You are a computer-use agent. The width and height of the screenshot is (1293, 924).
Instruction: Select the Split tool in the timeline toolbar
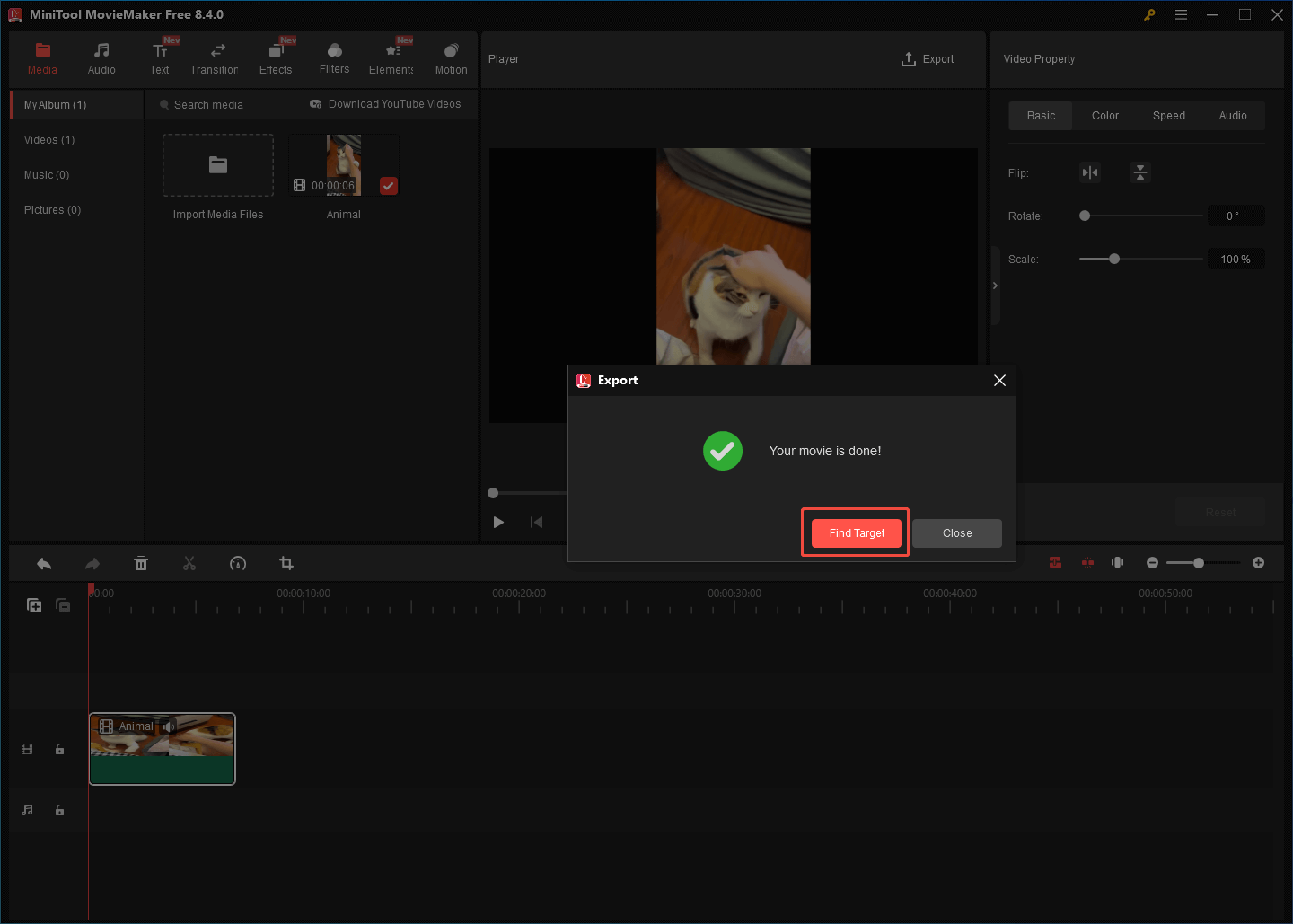[x=189, y=563]
